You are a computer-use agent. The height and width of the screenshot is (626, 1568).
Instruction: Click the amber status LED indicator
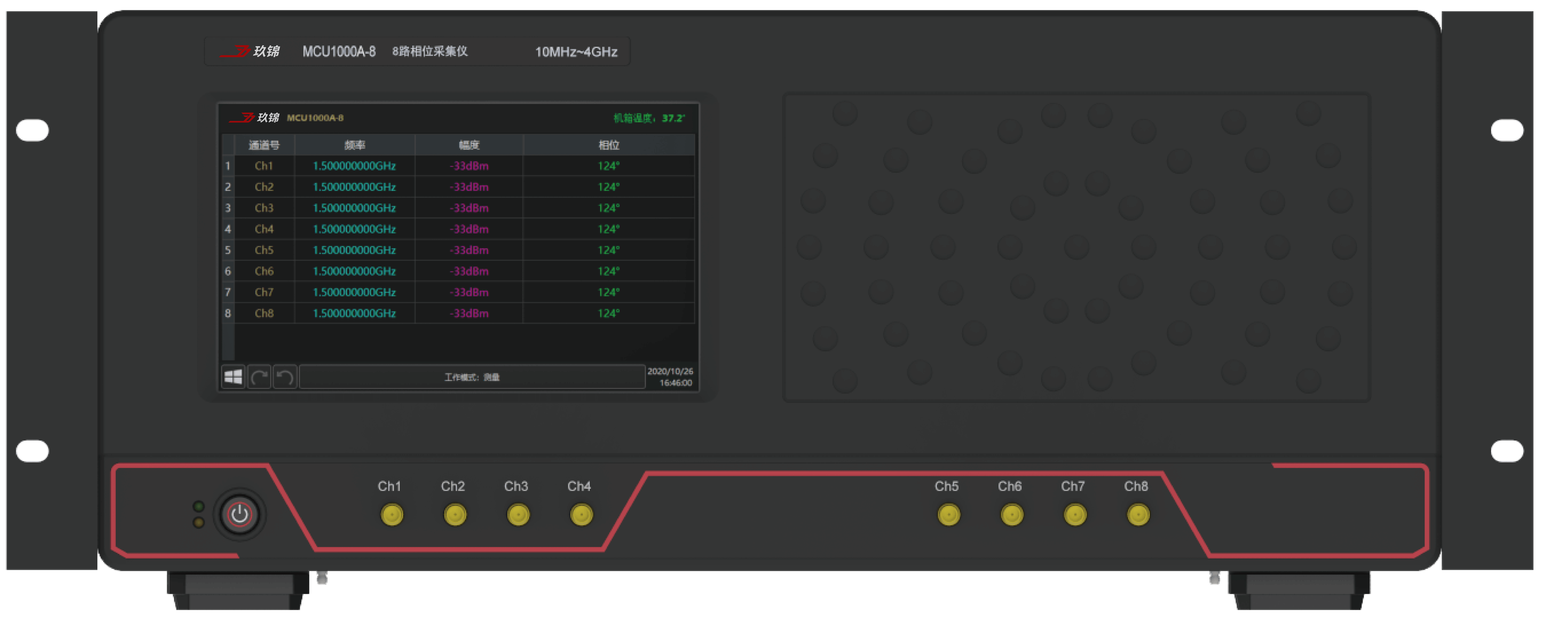pyautogui.click(x=198, y=523)
